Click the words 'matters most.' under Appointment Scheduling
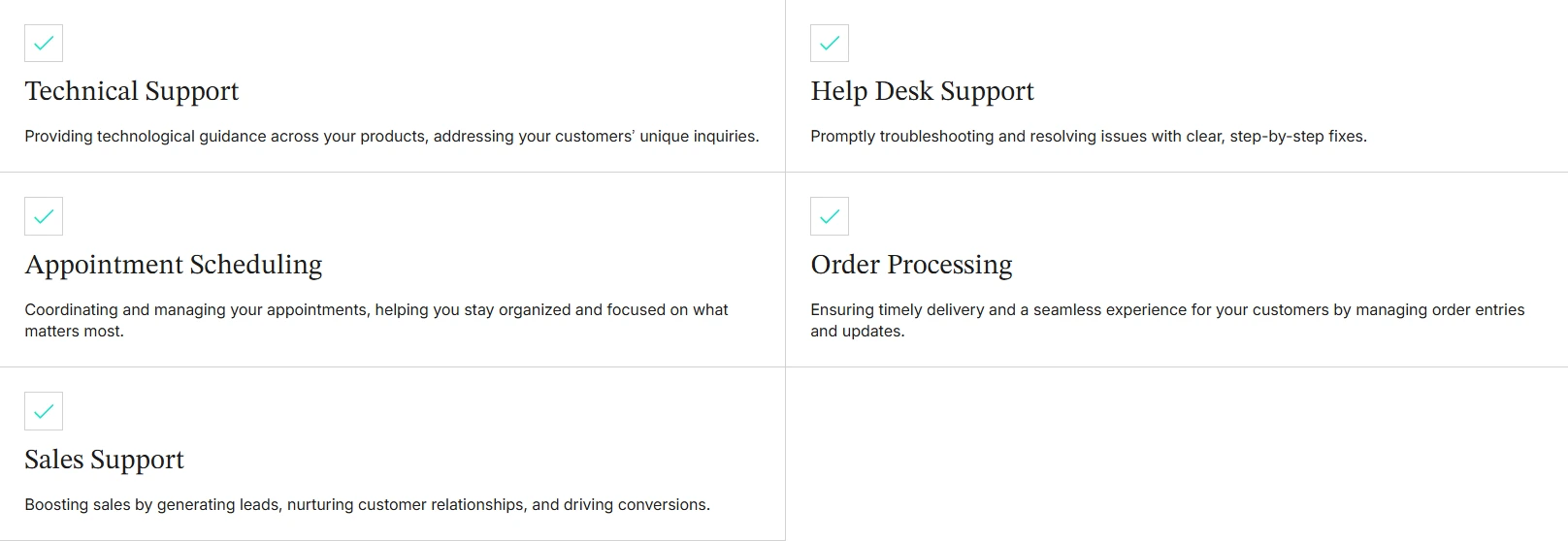1568x541 pixels. (75, 332)
